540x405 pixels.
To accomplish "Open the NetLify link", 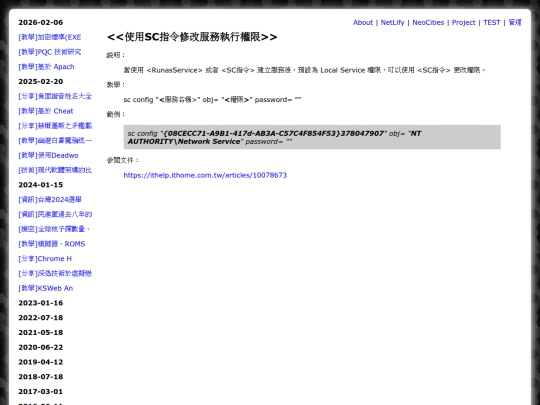I will click(x=392, y=23).
